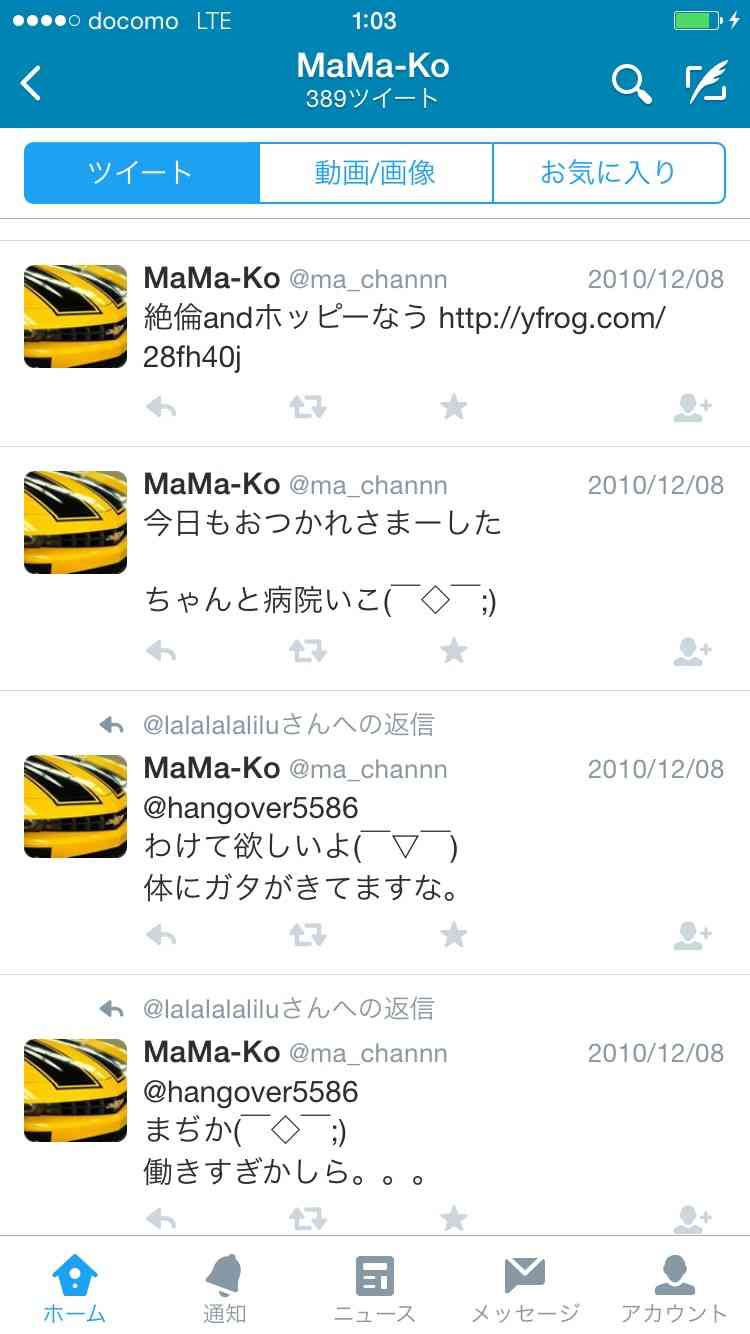Favorite the わけて欲しいよ tweet with the star

(454, 935)
